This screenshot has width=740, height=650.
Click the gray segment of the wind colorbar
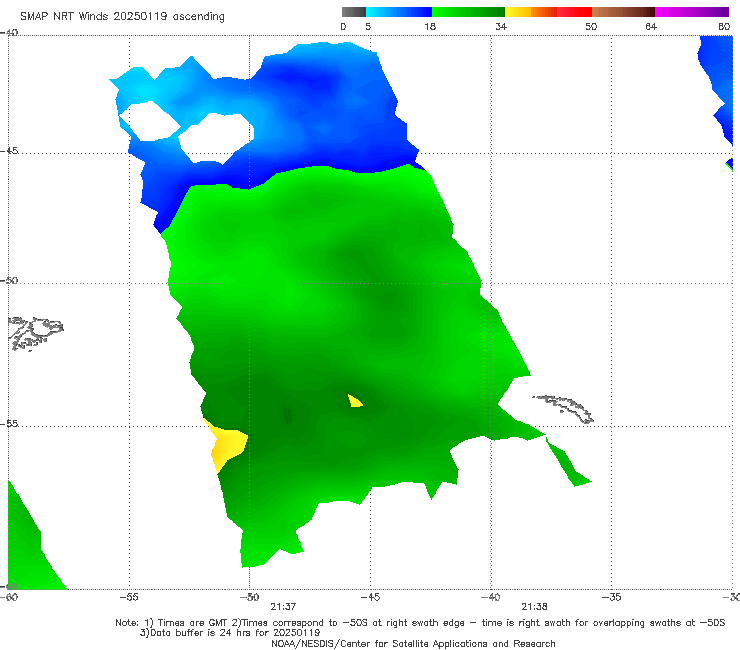click(x=354, y=12)
